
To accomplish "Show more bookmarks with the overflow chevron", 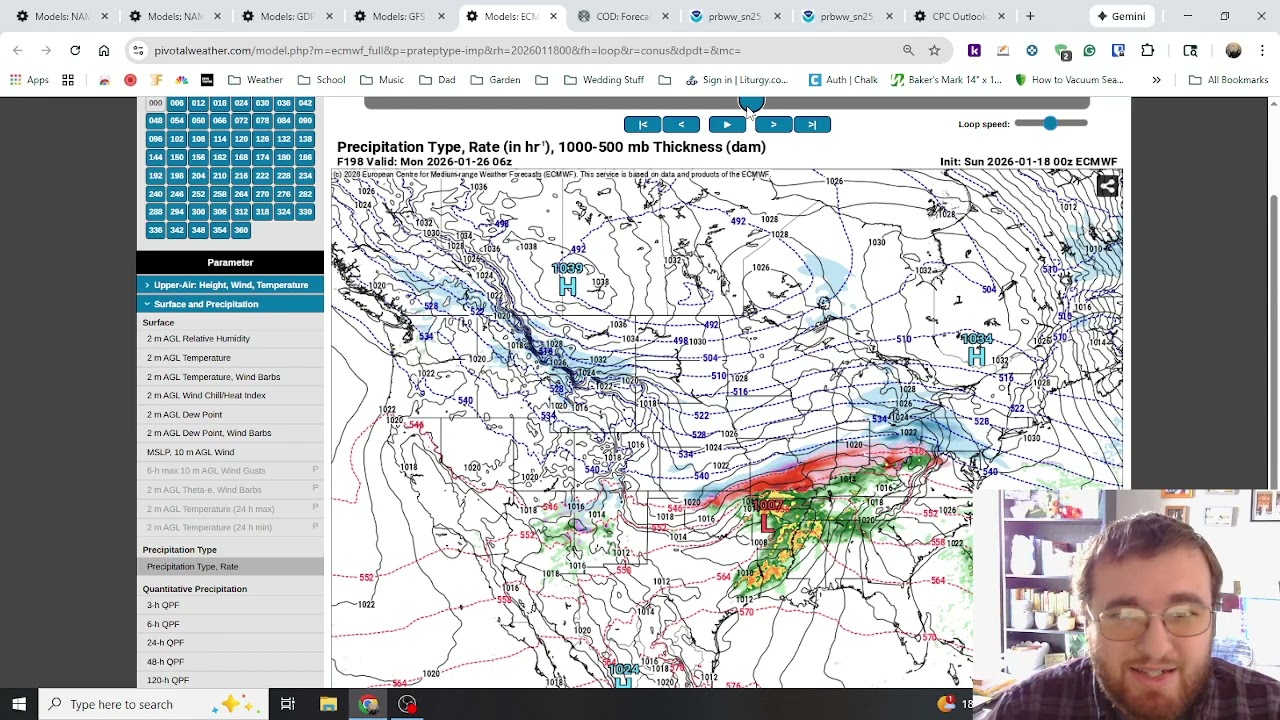I will [1156, 80].
